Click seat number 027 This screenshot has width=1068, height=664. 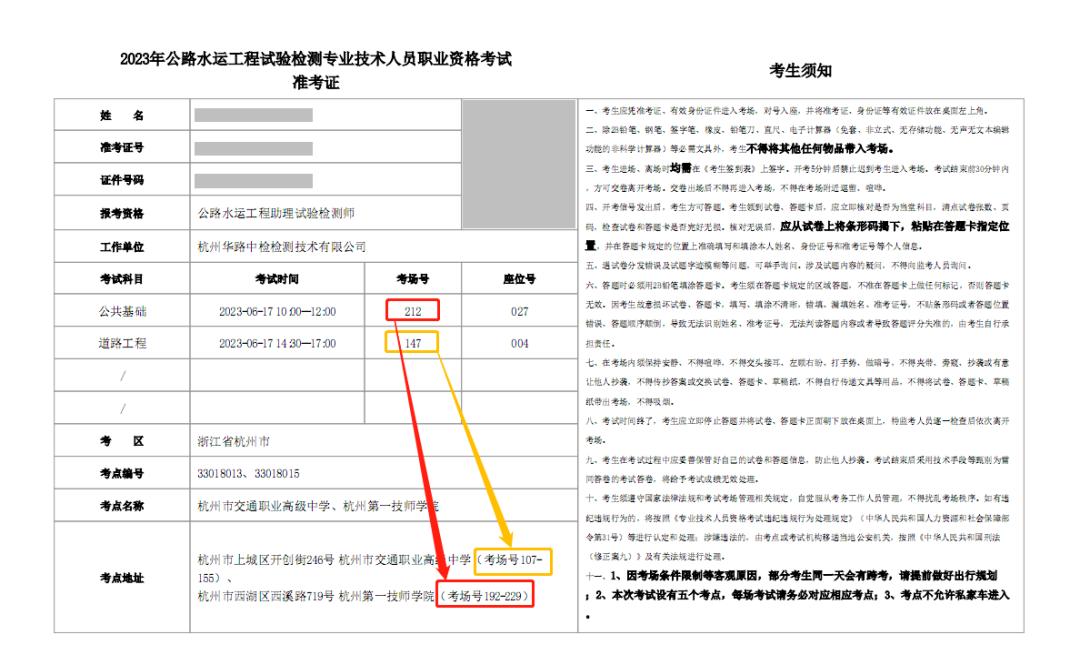click(x=519, y=311)
